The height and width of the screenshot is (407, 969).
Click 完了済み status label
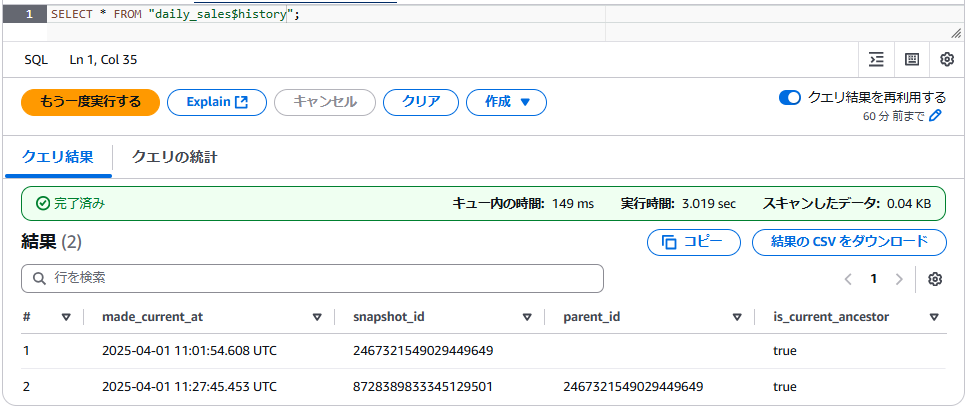click(70, 204)
